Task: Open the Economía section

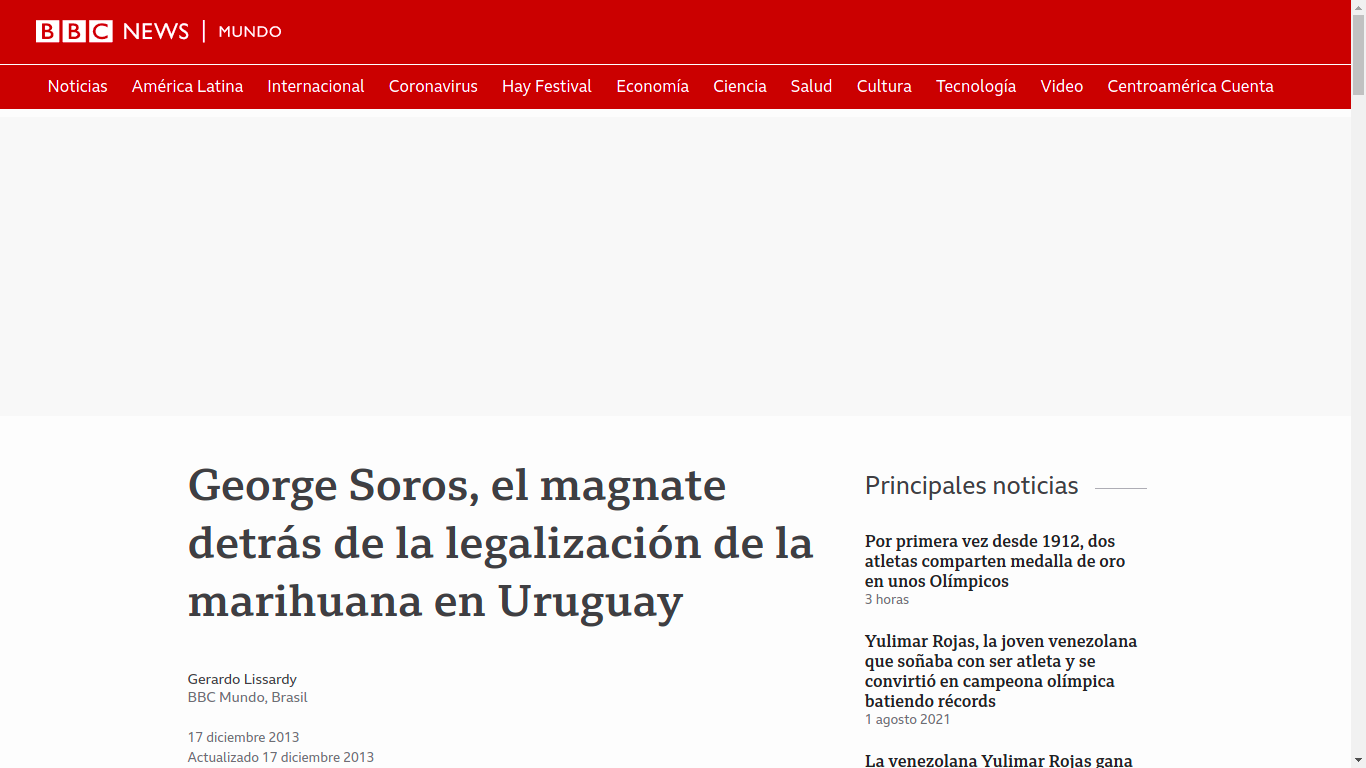Action: click(652, 87)
